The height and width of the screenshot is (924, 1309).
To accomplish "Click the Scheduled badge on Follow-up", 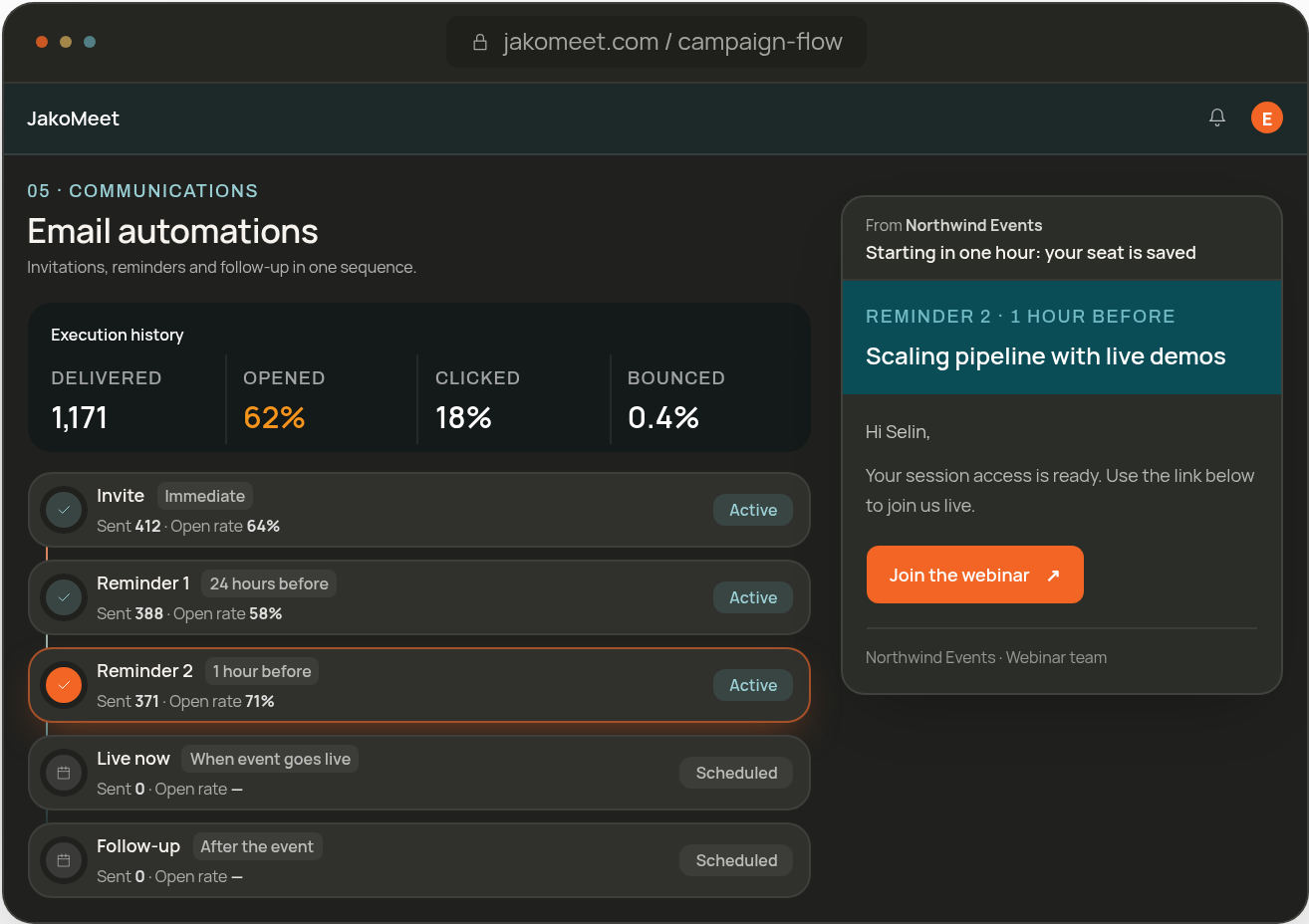I will click(736, 860).
